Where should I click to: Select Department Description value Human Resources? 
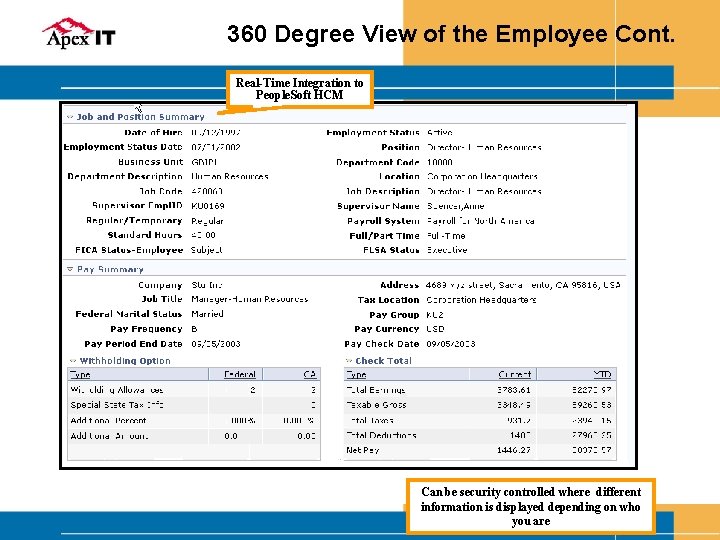point(230,176)
